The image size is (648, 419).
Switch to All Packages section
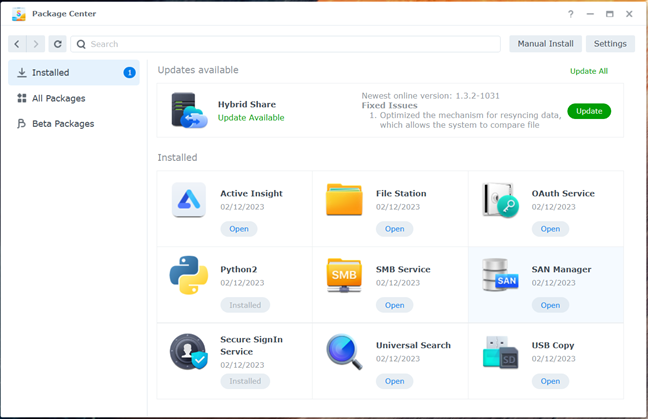(x=74, y=98)
